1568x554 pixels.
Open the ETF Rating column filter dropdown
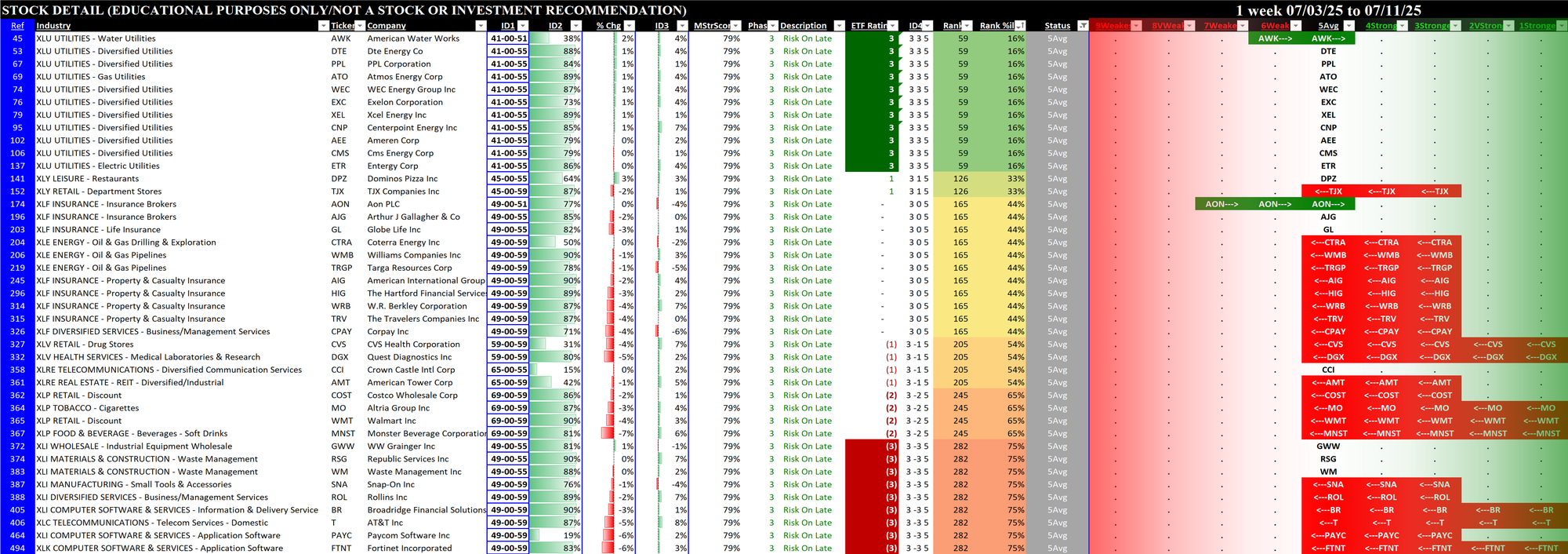[x=892, y=26]
